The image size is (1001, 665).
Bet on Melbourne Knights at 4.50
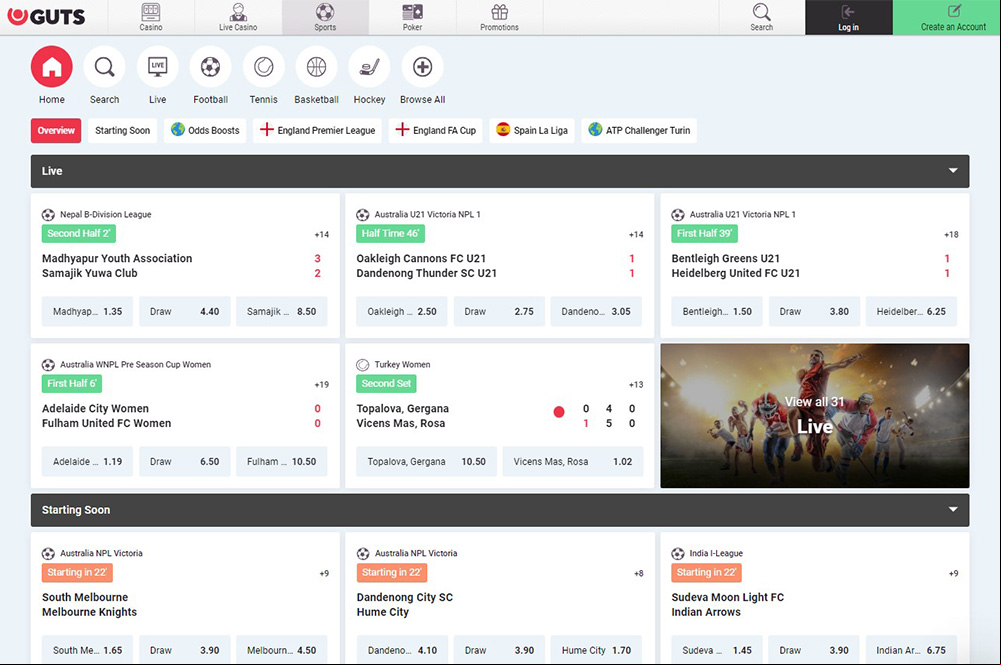282,650
